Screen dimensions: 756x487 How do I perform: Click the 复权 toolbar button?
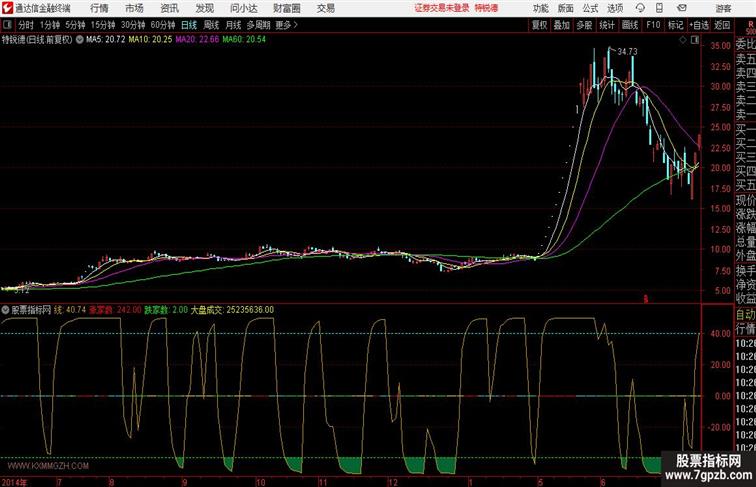point(540,25)
